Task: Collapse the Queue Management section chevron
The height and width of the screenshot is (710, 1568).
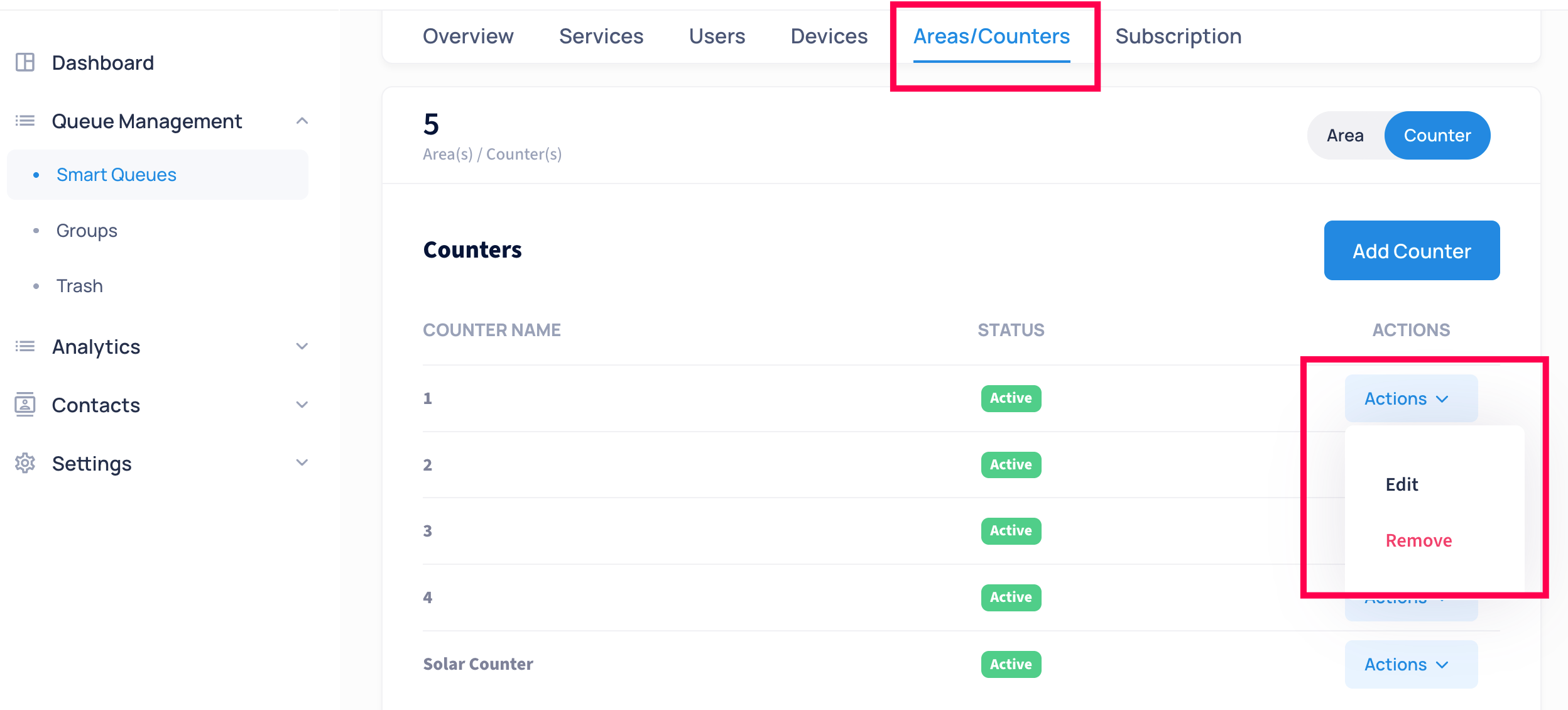Action: [302, 121]
